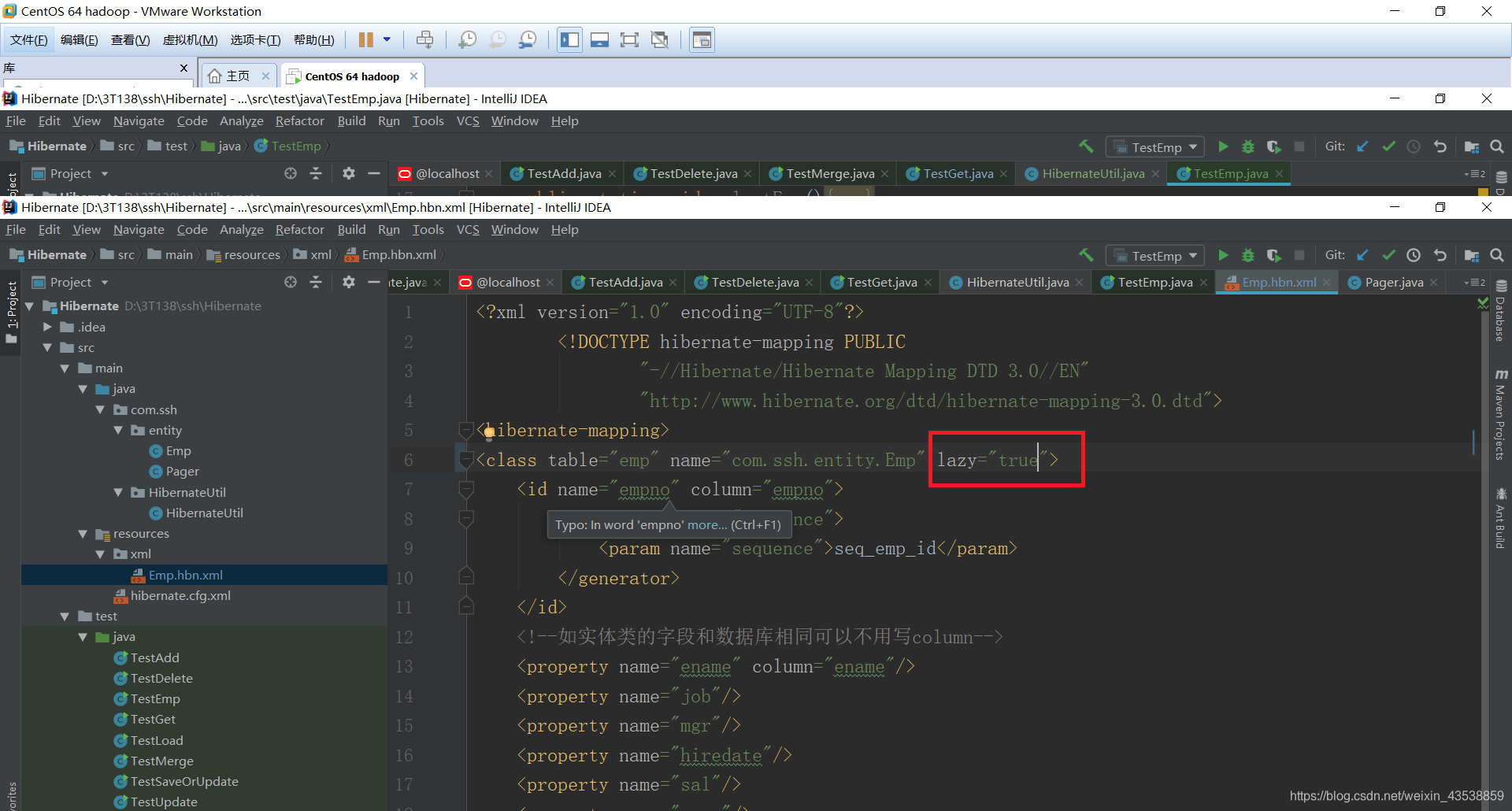Run TestEmp in front IDEA window

coord(1223,255)
